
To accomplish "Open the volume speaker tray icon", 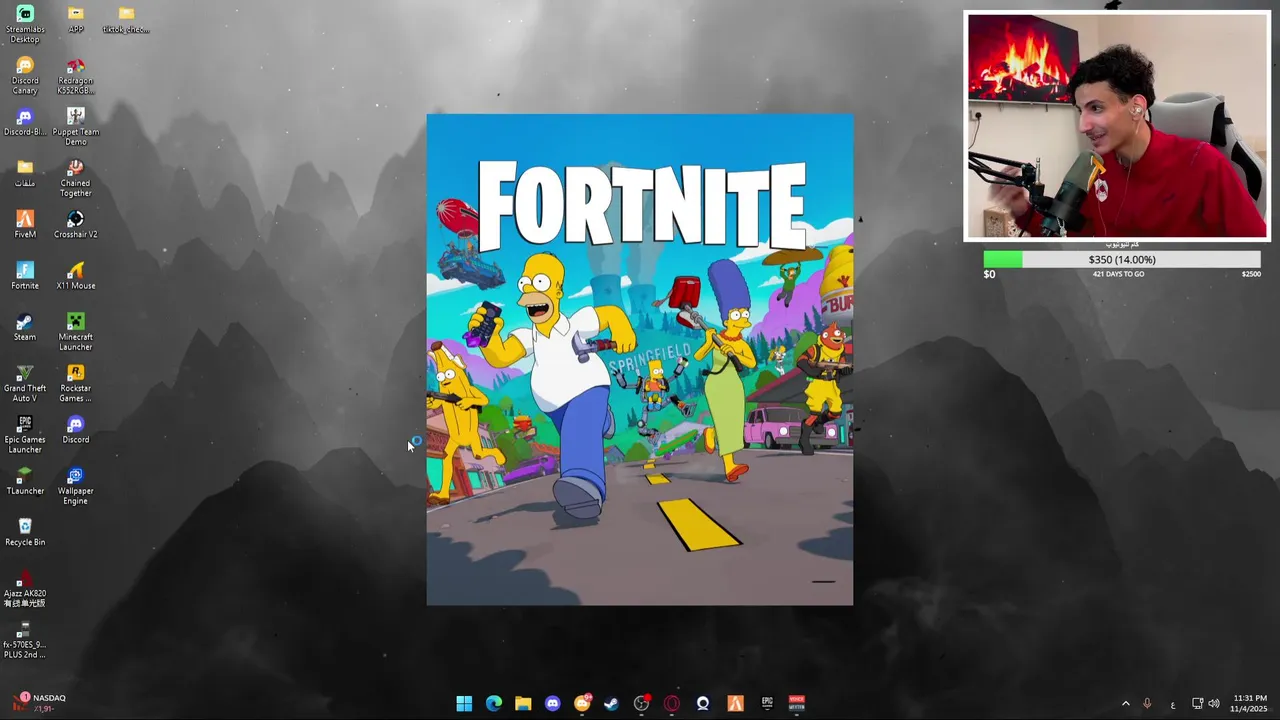I will pyautogui.click(x=1215, y=703).
